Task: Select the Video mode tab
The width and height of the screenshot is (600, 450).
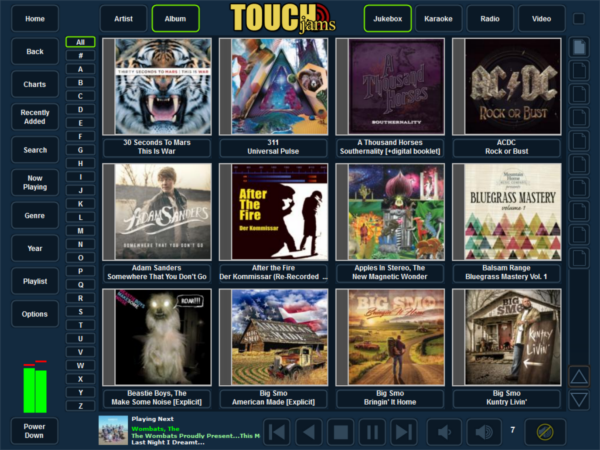Action: pyautogui.click(x=541, y=18)
